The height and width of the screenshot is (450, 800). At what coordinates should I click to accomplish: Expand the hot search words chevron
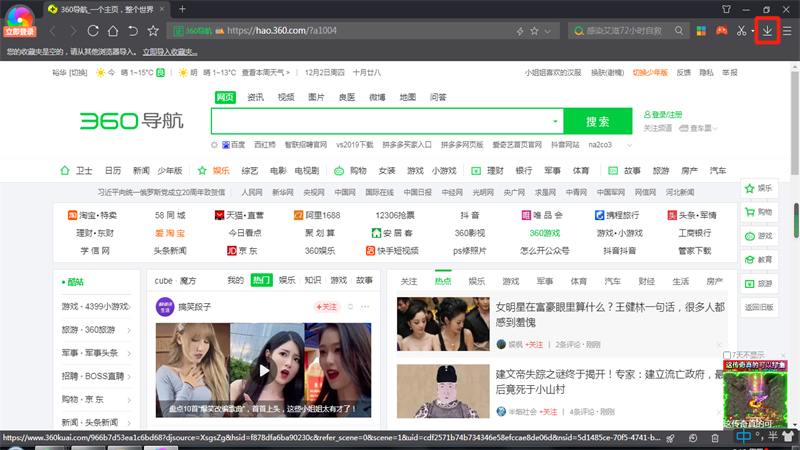pos(629,145)
